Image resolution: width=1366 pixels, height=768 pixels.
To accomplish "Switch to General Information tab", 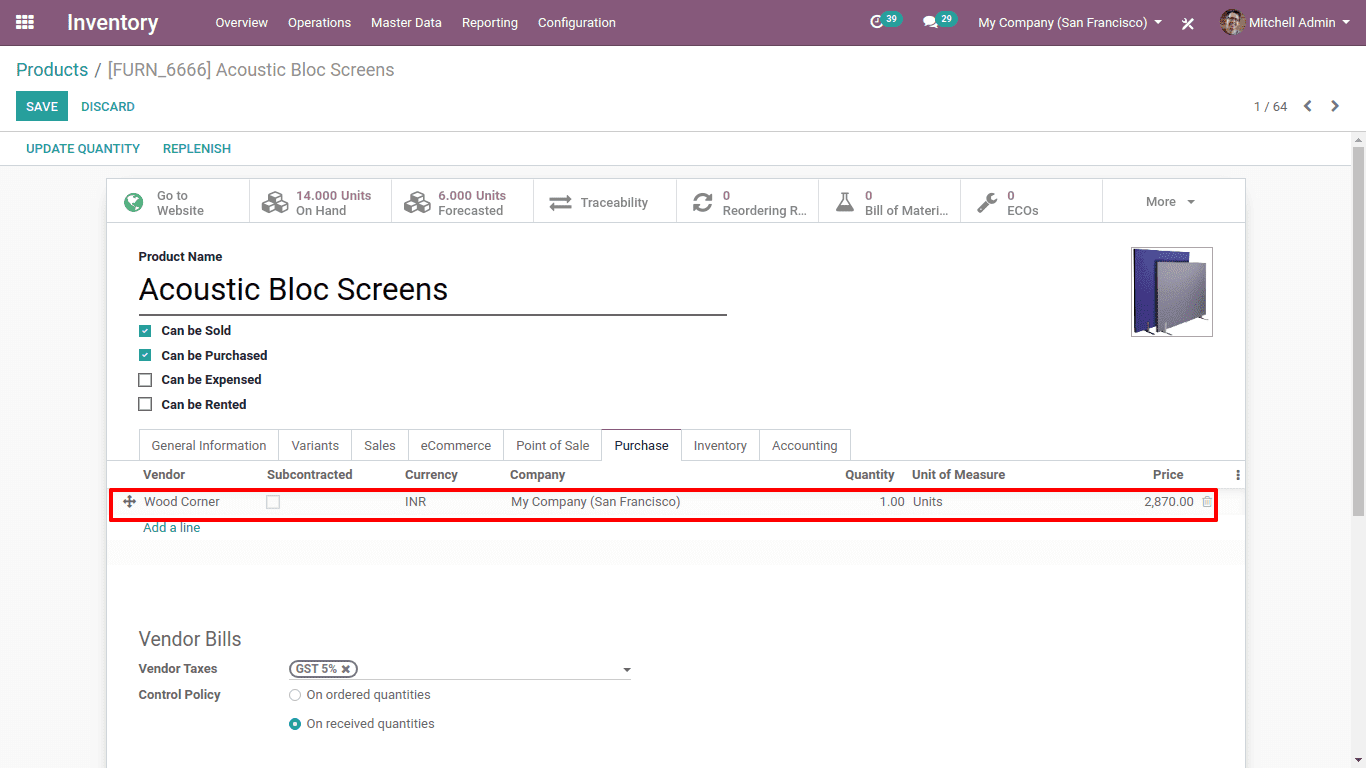I will pos(209,445).
